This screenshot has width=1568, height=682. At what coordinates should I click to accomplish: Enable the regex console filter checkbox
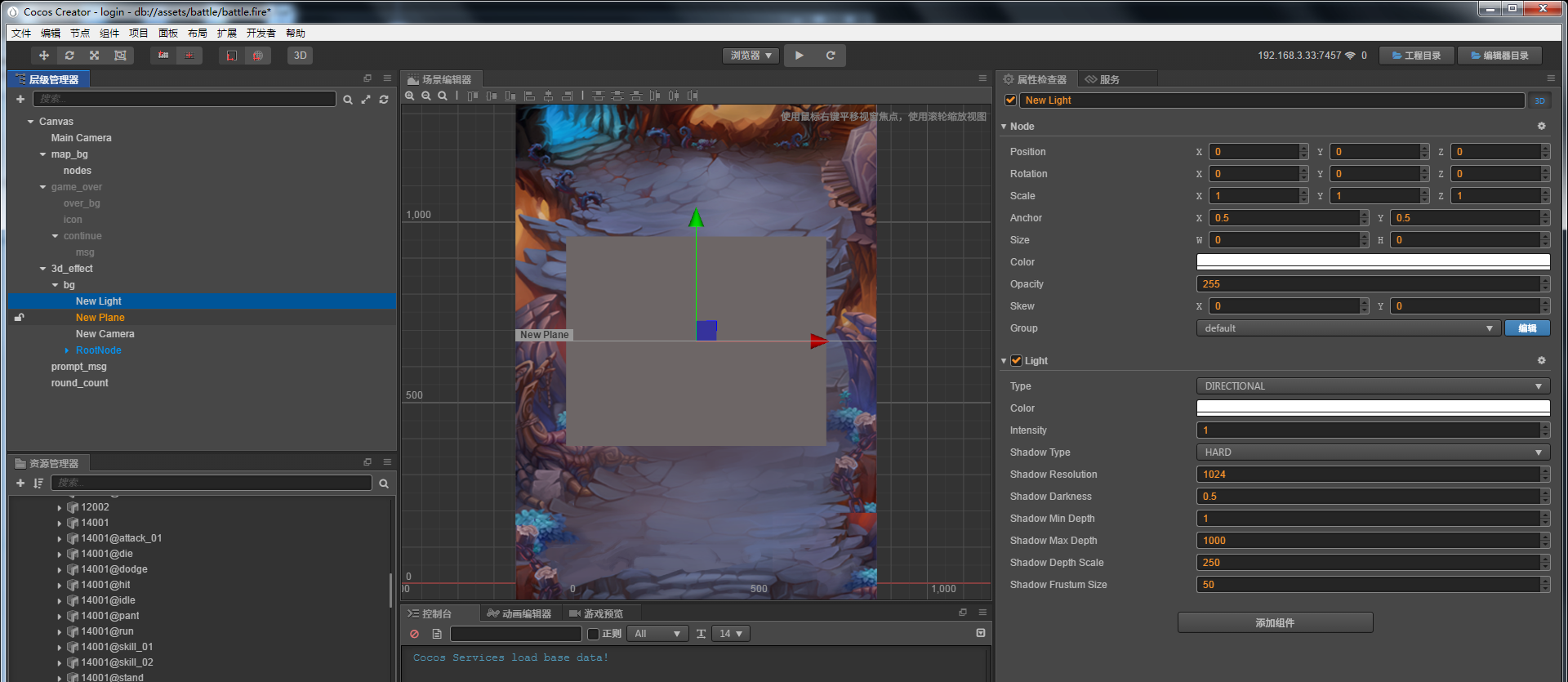pos(594,634)
